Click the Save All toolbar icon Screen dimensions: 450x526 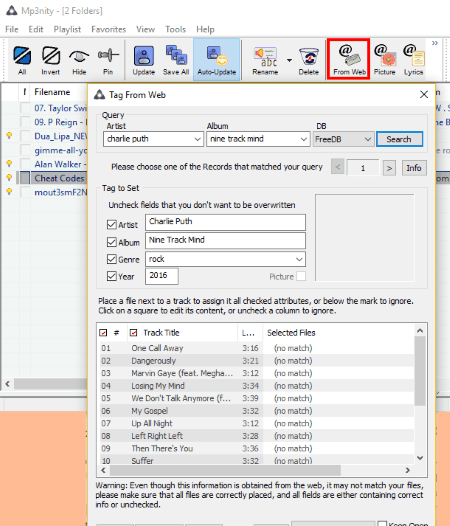176,60
